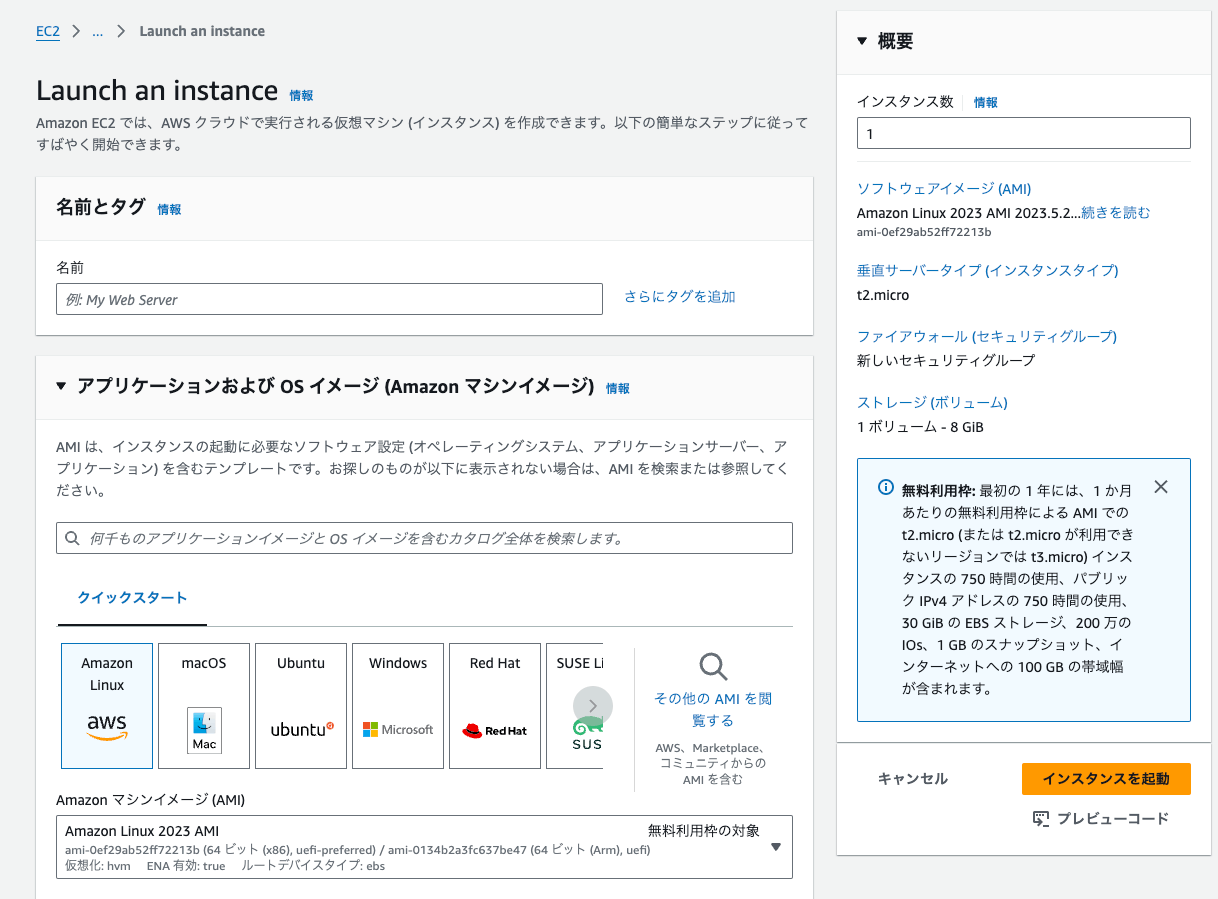
Task: Click the quick start next arrow icon
Action: pos(593,706)
